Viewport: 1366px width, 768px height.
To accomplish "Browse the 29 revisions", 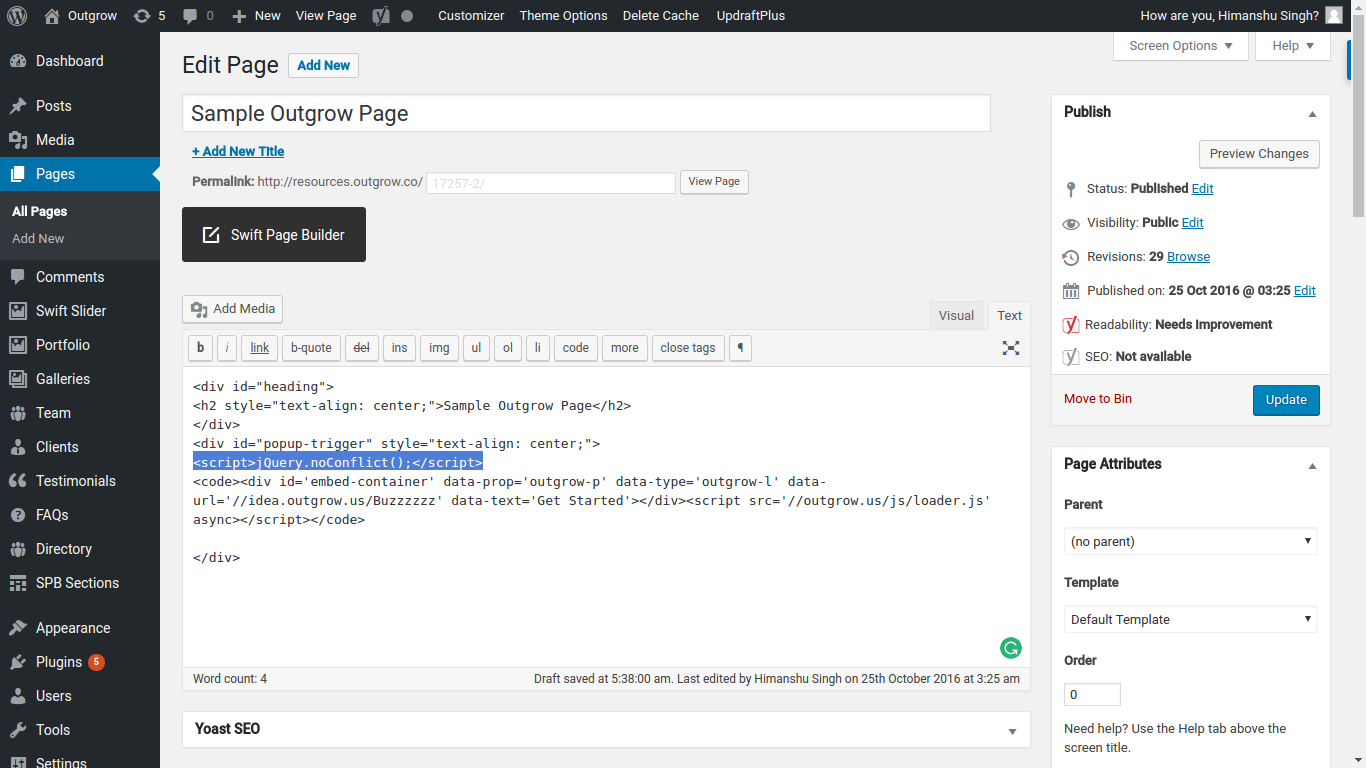I will pos(1188,257).
